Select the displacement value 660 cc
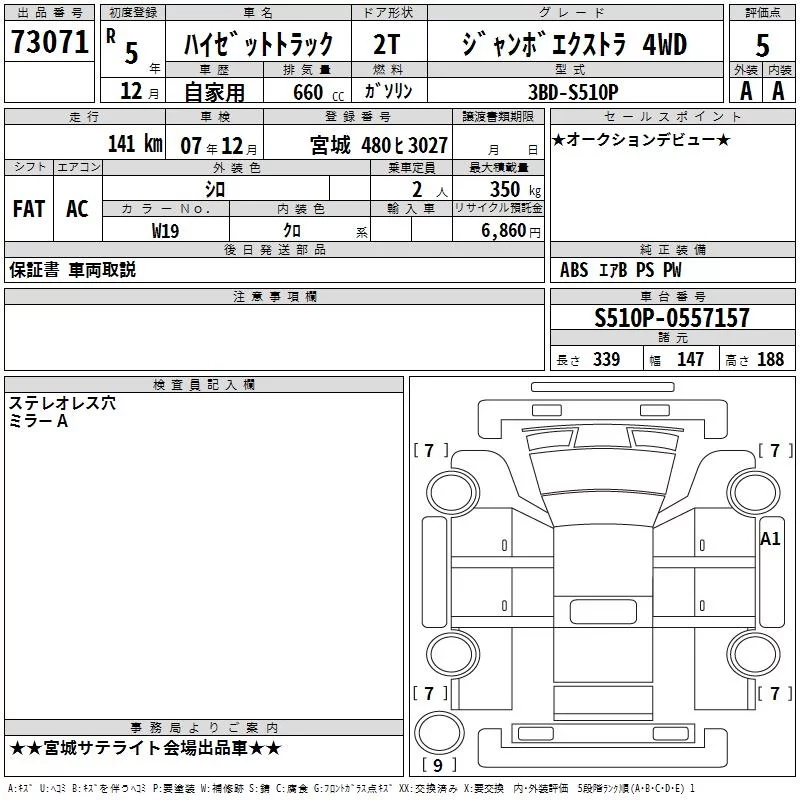 (318, 92)
